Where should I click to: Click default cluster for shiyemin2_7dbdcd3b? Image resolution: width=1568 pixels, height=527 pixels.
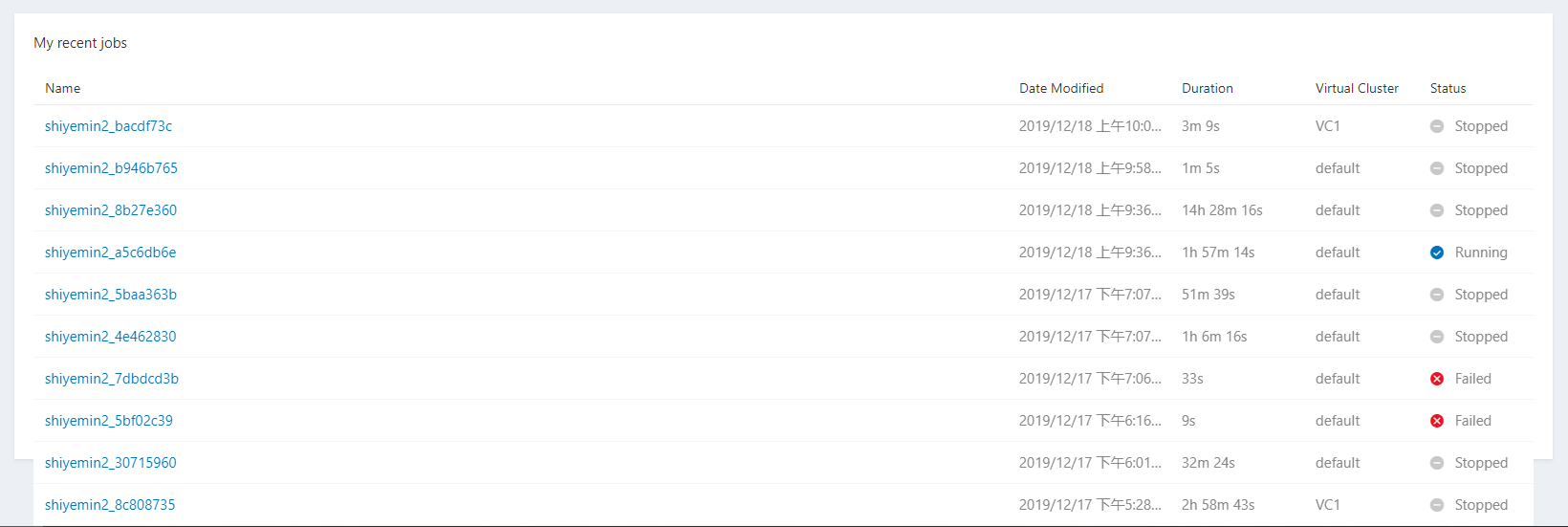[1338, 379]
